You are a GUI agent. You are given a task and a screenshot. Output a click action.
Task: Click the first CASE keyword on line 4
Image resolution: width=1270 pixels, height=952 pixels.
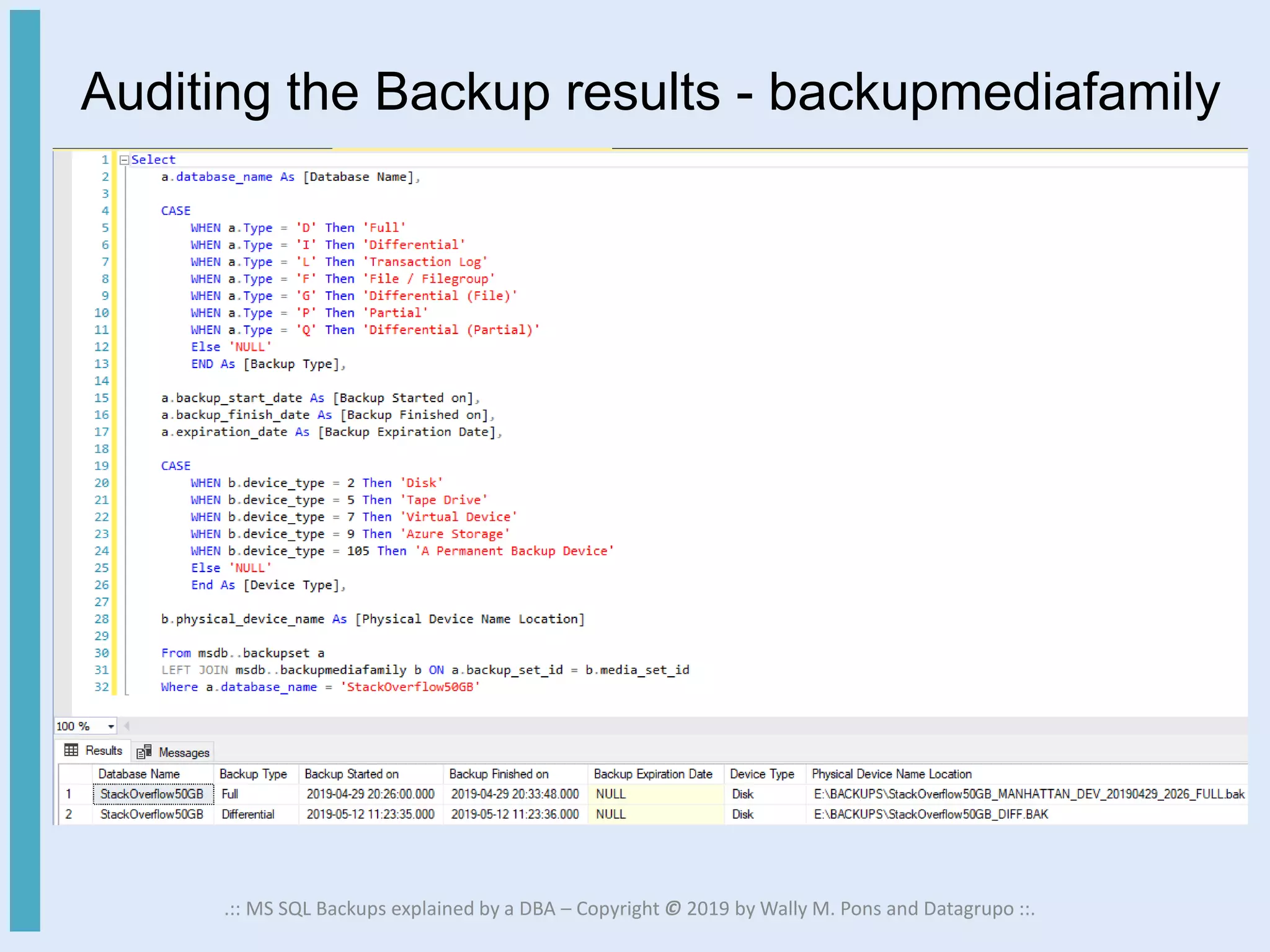pos(176,211)
